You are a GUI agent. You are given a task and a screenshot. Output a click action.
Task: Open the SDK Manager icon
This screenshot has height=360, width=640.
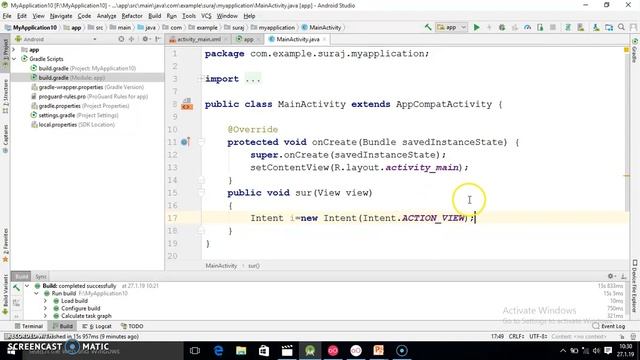(x=596, y=27)
